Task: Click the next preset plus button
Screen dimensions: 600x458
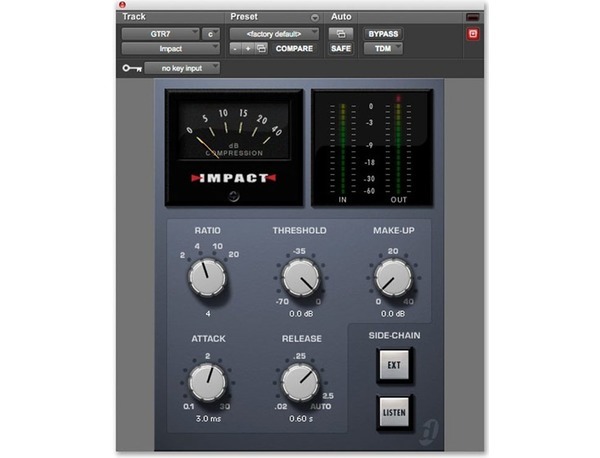Action: click(248, 49)
